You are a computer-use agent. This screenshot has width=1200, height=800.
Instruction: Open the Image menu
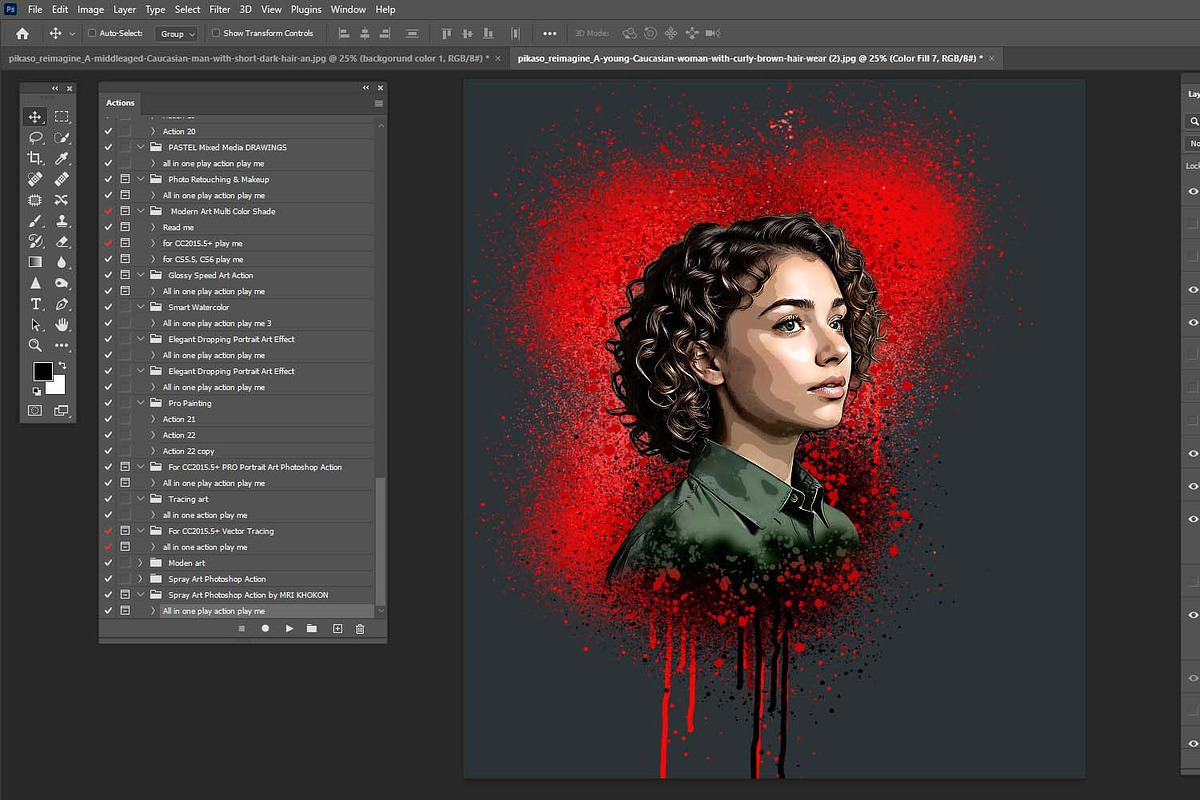point(90,9)
